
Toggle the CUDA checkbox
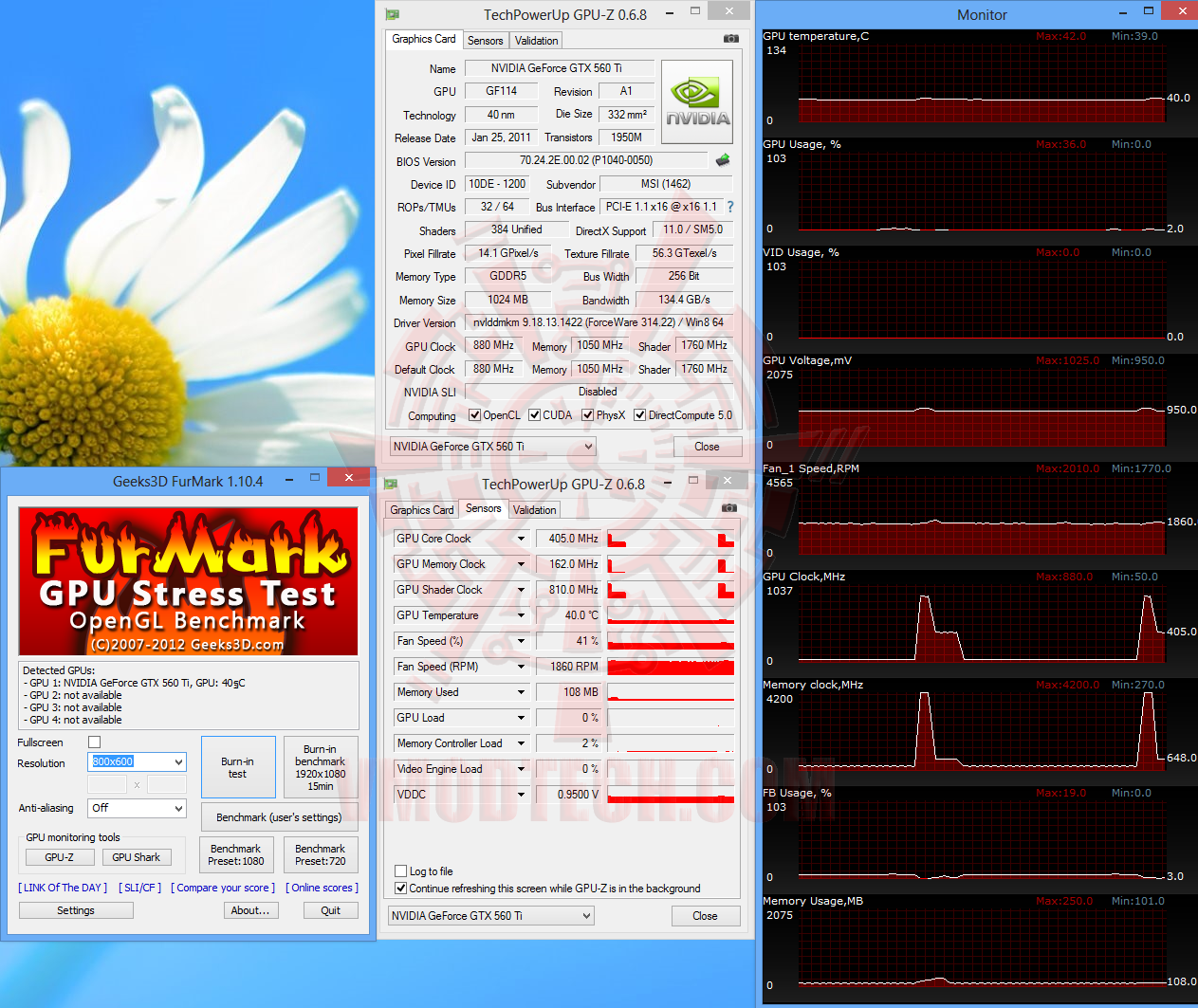click(x=535, y=415)
